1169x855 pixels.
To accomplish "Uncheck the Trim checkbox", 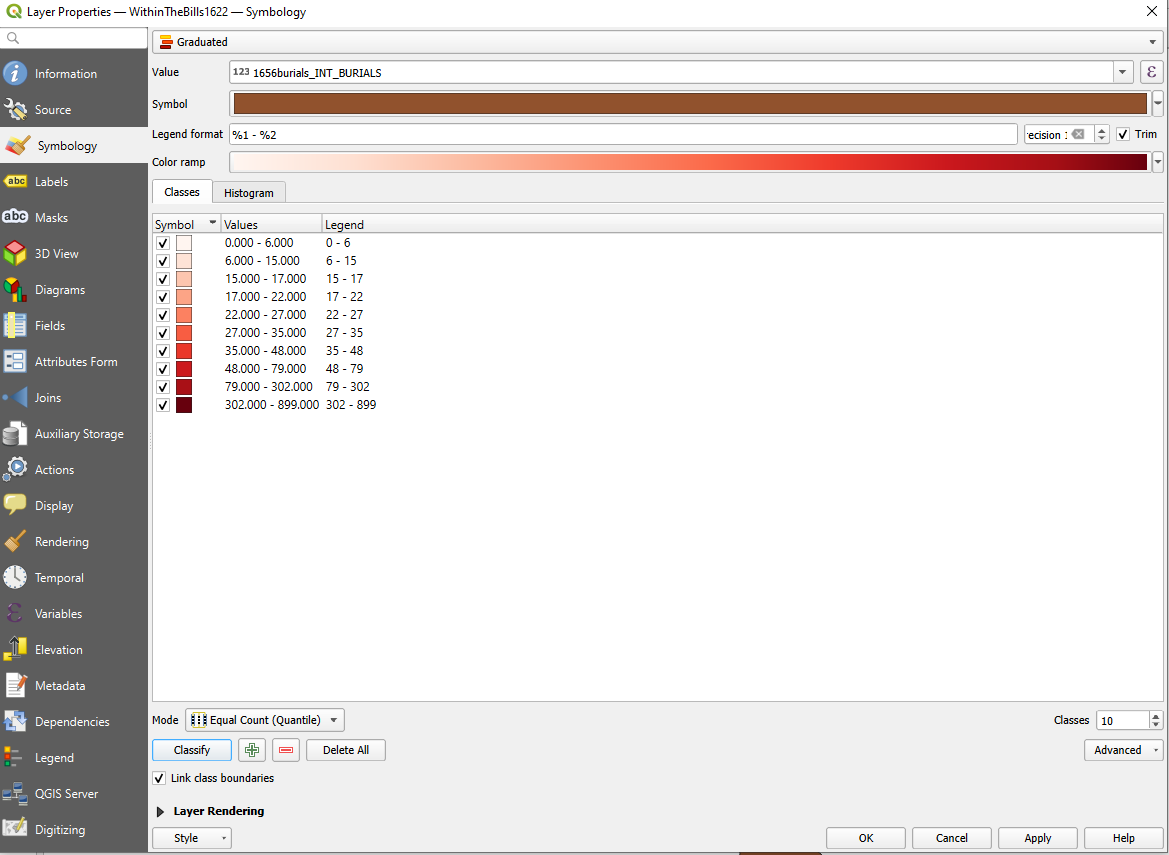I will pos(1125,134).
